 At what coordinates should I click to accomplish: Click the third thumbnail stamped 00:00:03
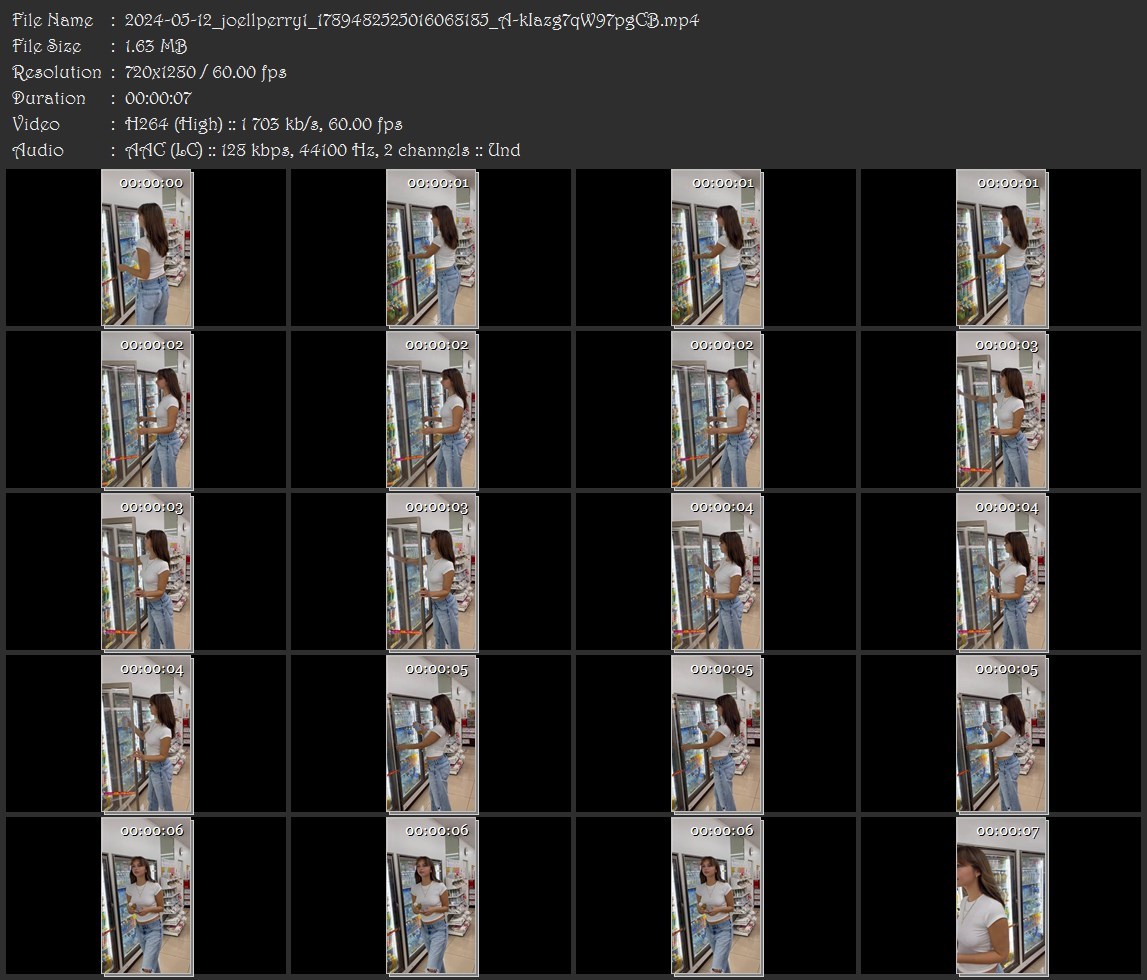coord(432,572)
